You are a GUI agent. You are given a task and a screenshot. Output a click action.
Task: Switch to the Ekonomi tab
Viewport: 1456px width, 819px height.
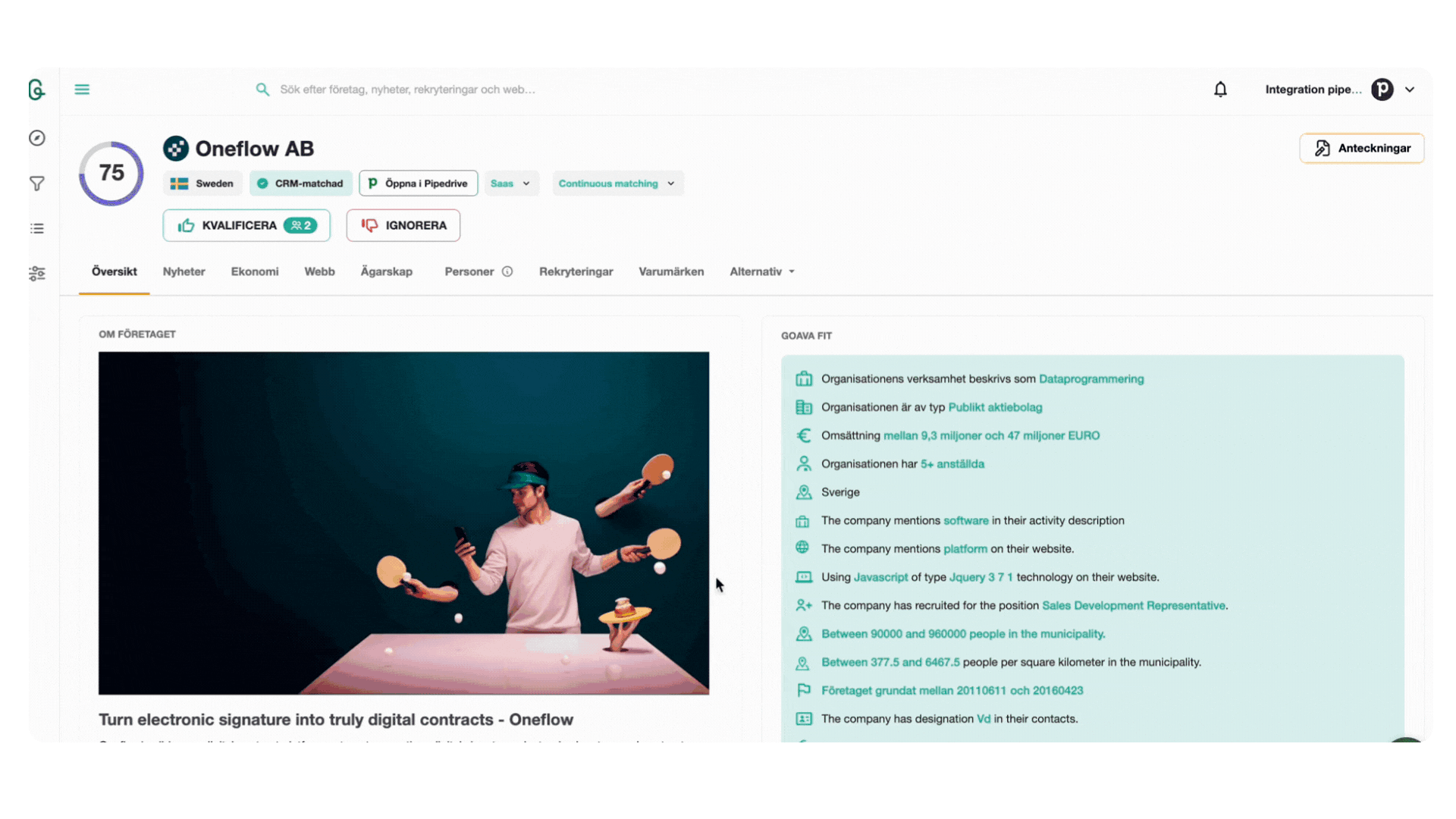click(x=255, y=271)
